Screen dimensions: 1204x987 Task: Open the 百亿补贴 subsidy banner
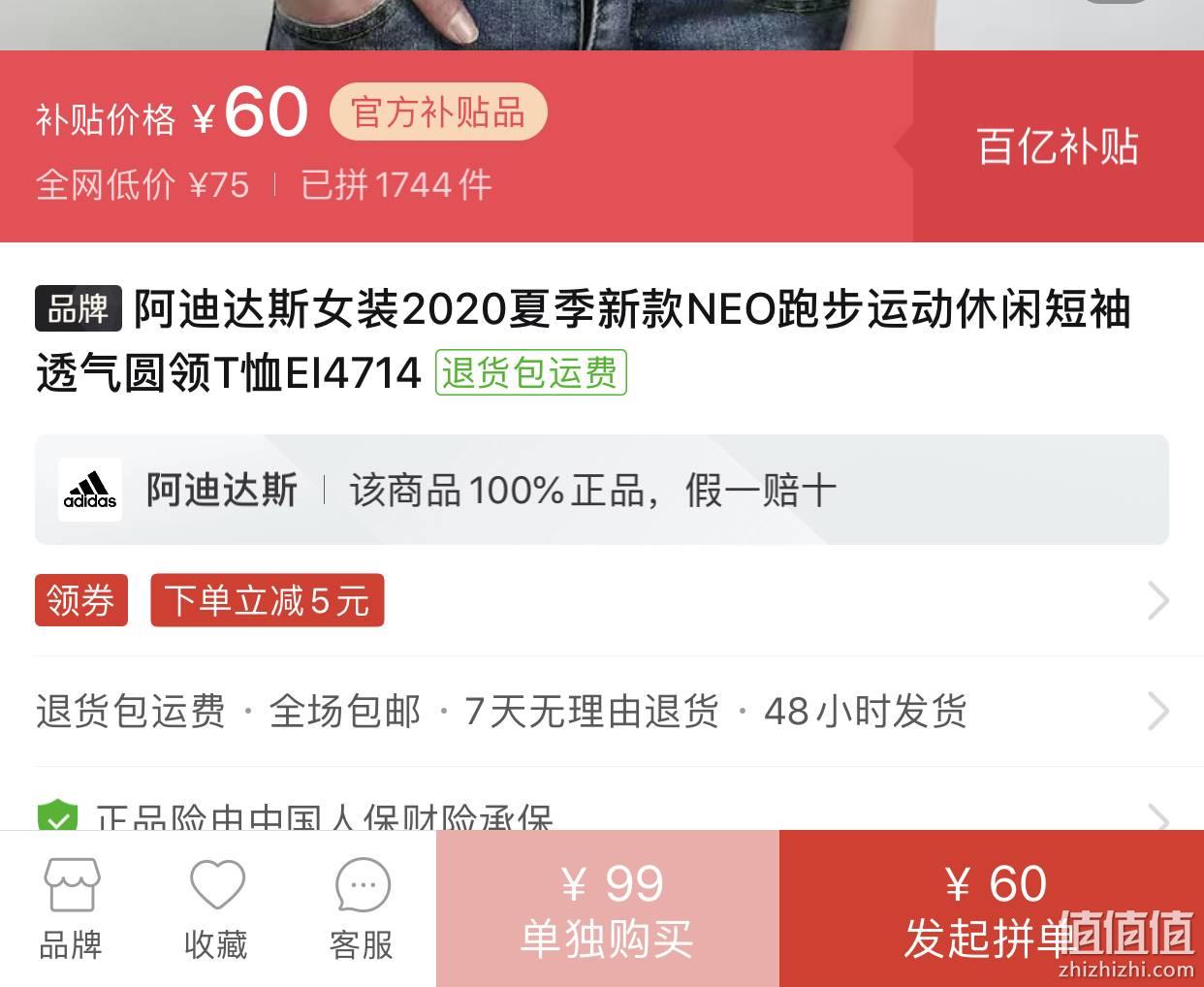[1058, 146]
